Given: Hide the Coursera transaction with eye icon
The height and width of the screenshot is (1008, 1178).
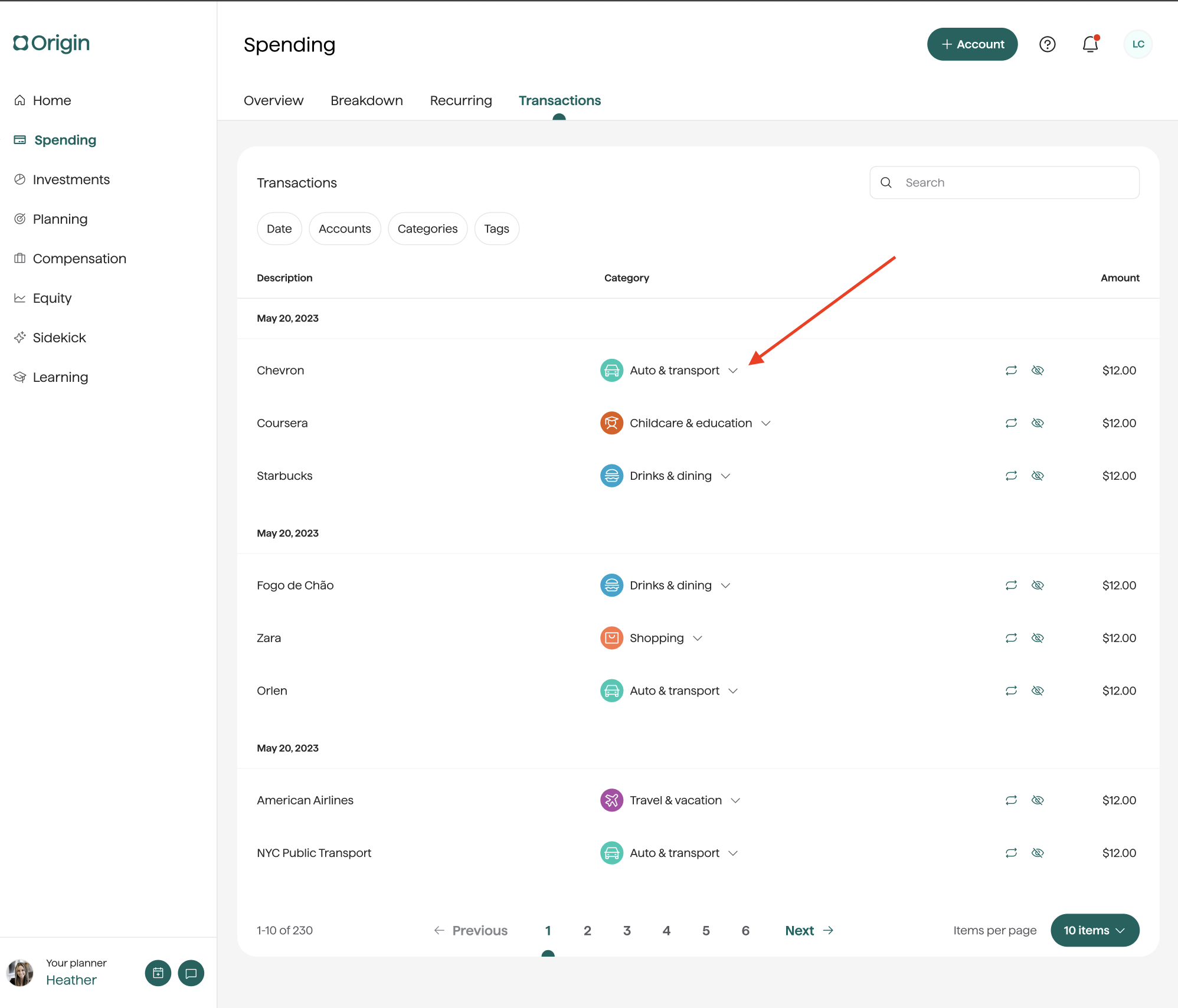Looking at the screenshot, I should [1038, 423].
